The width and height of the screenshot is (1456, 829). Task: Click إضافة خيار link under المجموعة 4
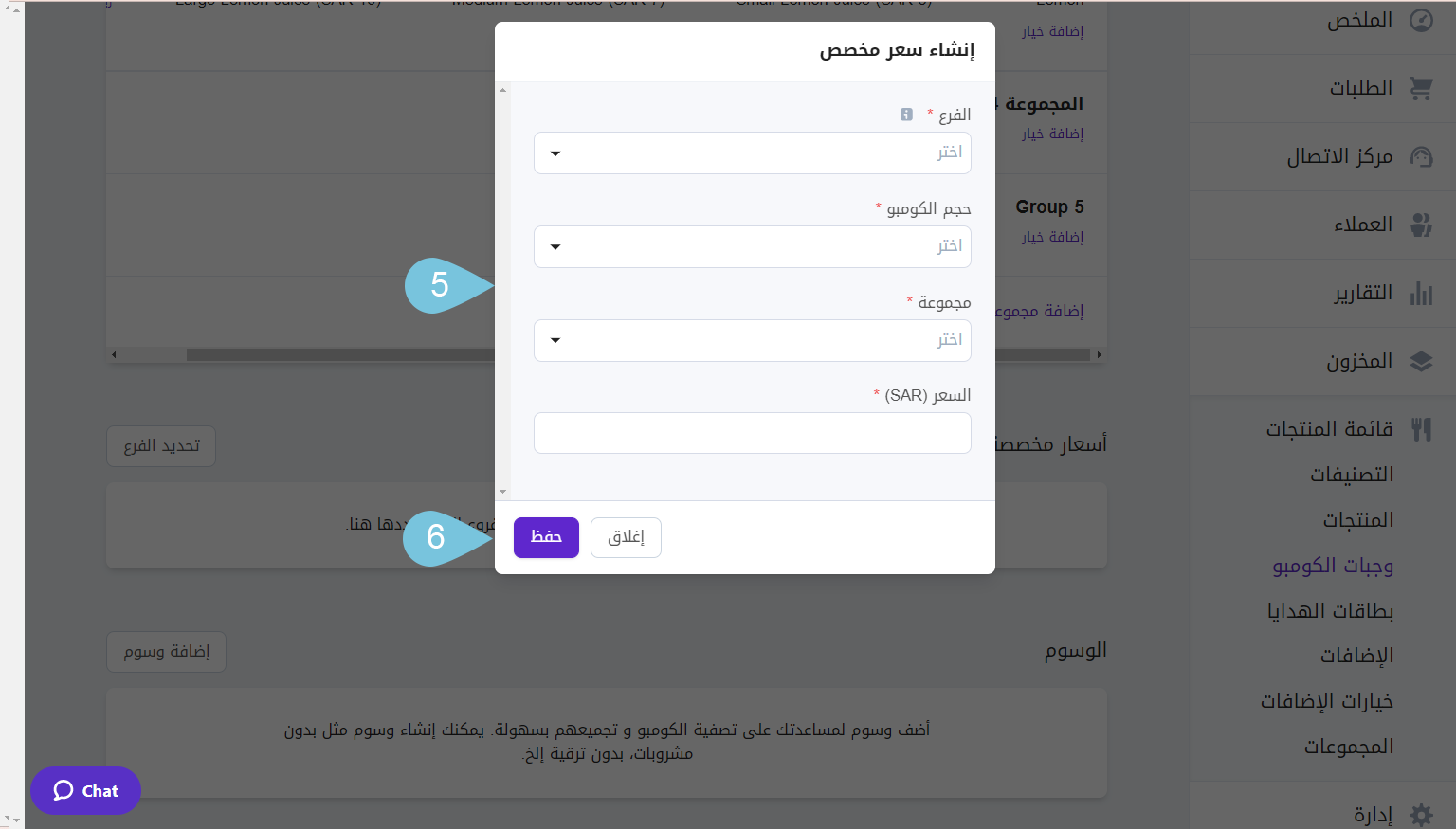[1052, 134]
